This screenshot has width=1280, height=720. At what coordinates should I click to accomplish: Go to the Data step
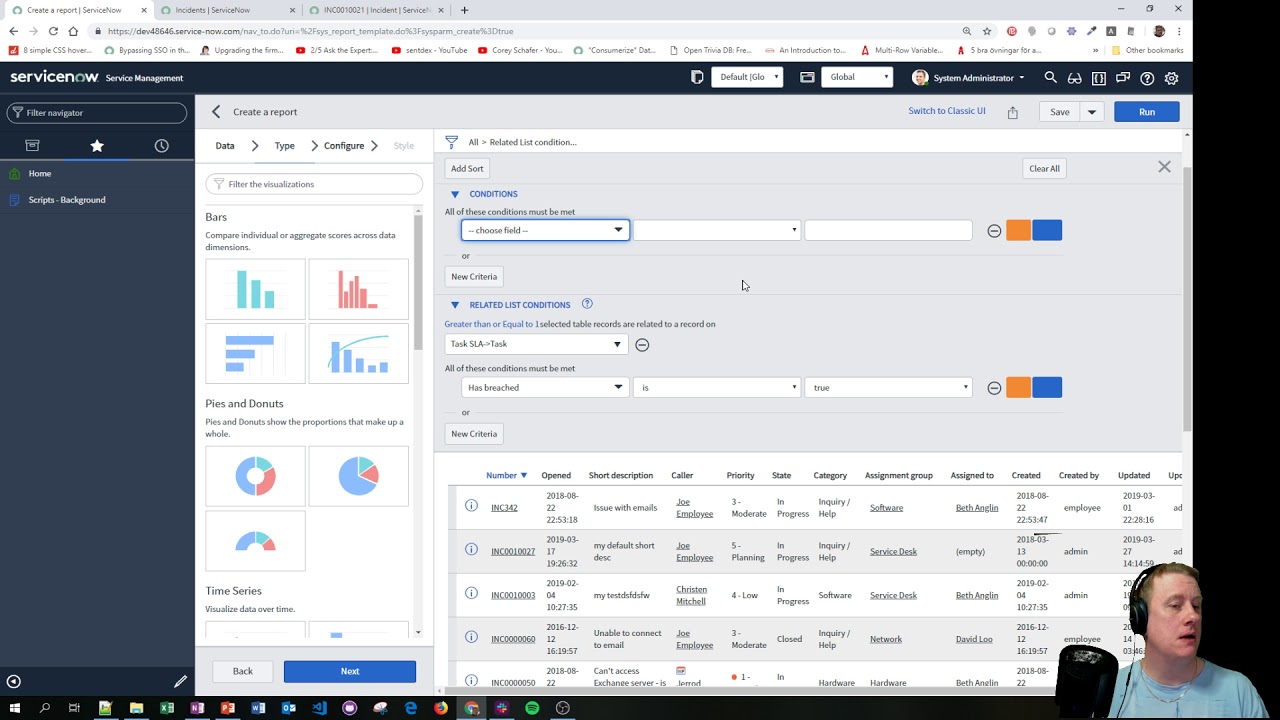point(225,146)
